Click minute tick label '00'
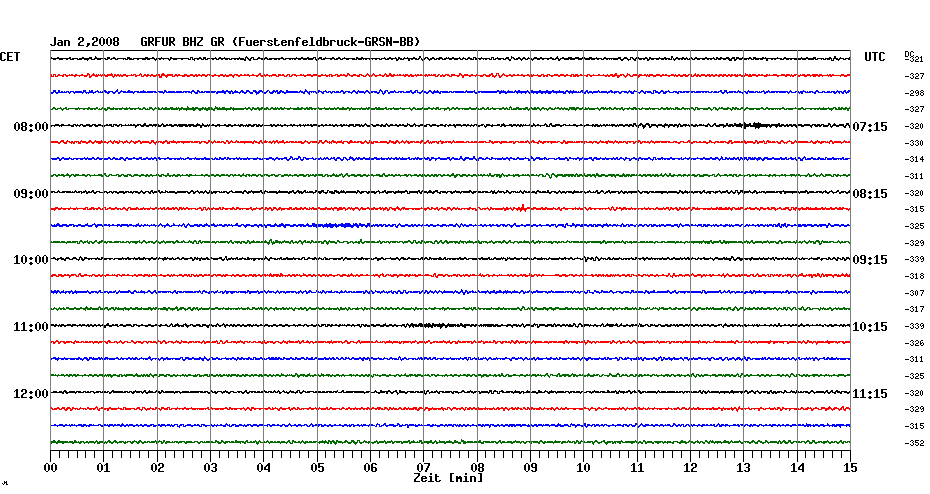 [x=50, y=468]
